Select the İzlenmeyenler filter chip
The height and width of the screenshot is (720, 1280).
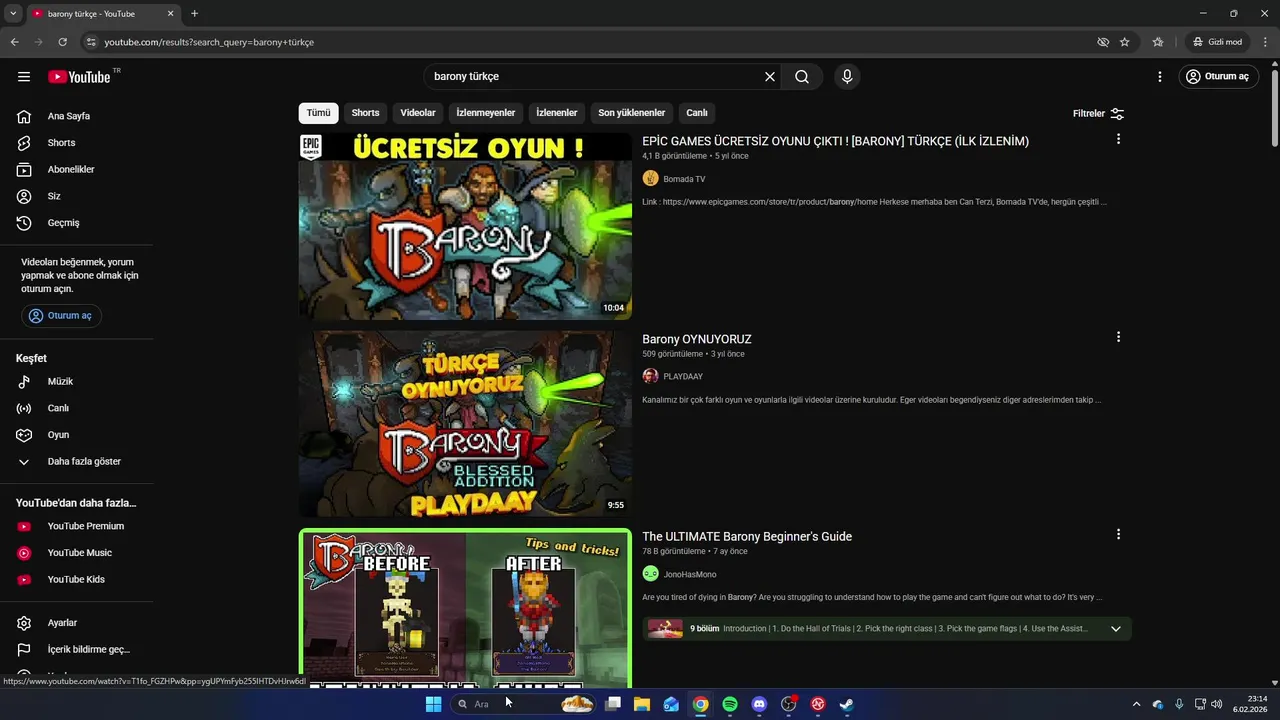[x=486, y=113]
